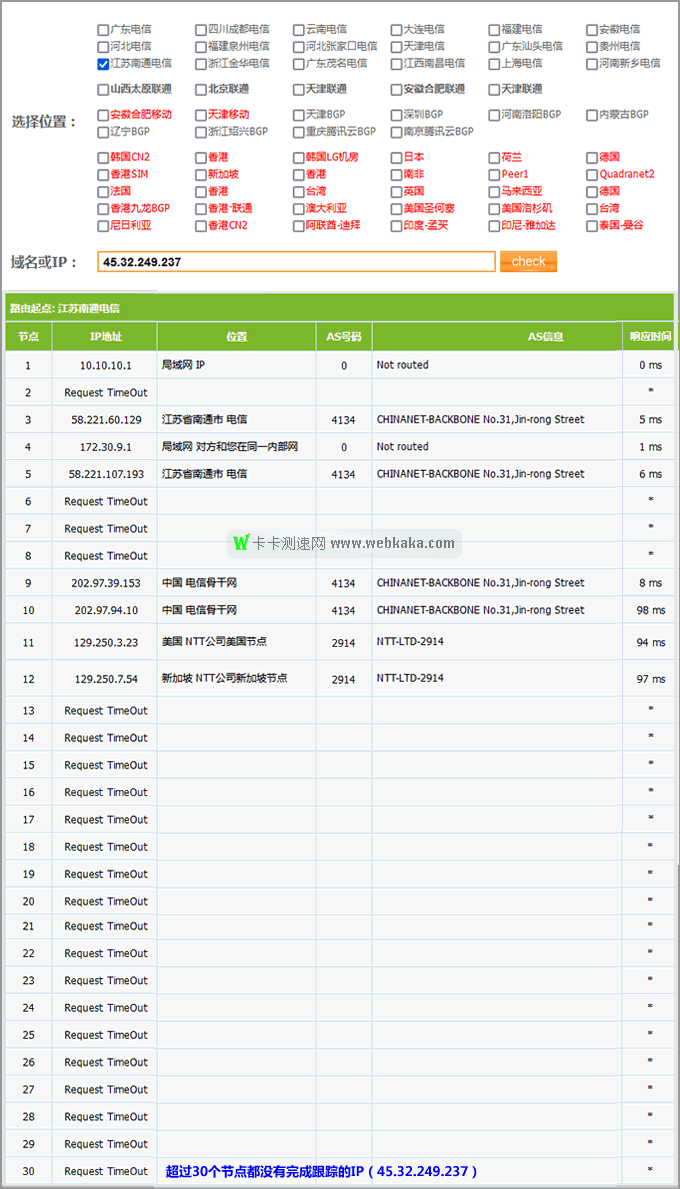Enable the 广东电信 location checkbox
Image resolution: width=680 pixels, height=1189 pixels.
coord(103,30)
